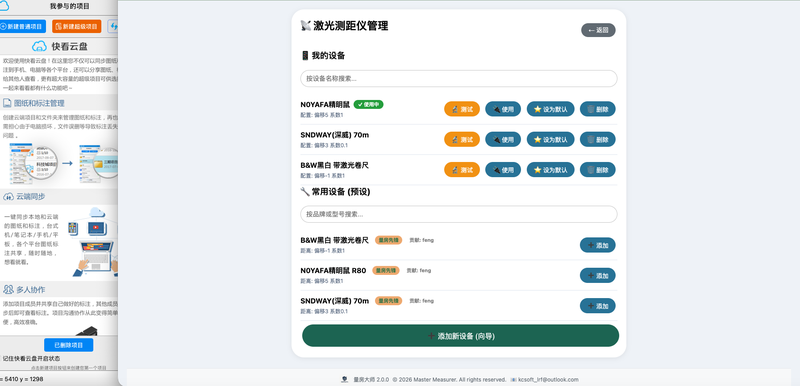Click the 返回 back button
Image resolution: width=800 pixels, height=386 pixels.
pos(598,30)
